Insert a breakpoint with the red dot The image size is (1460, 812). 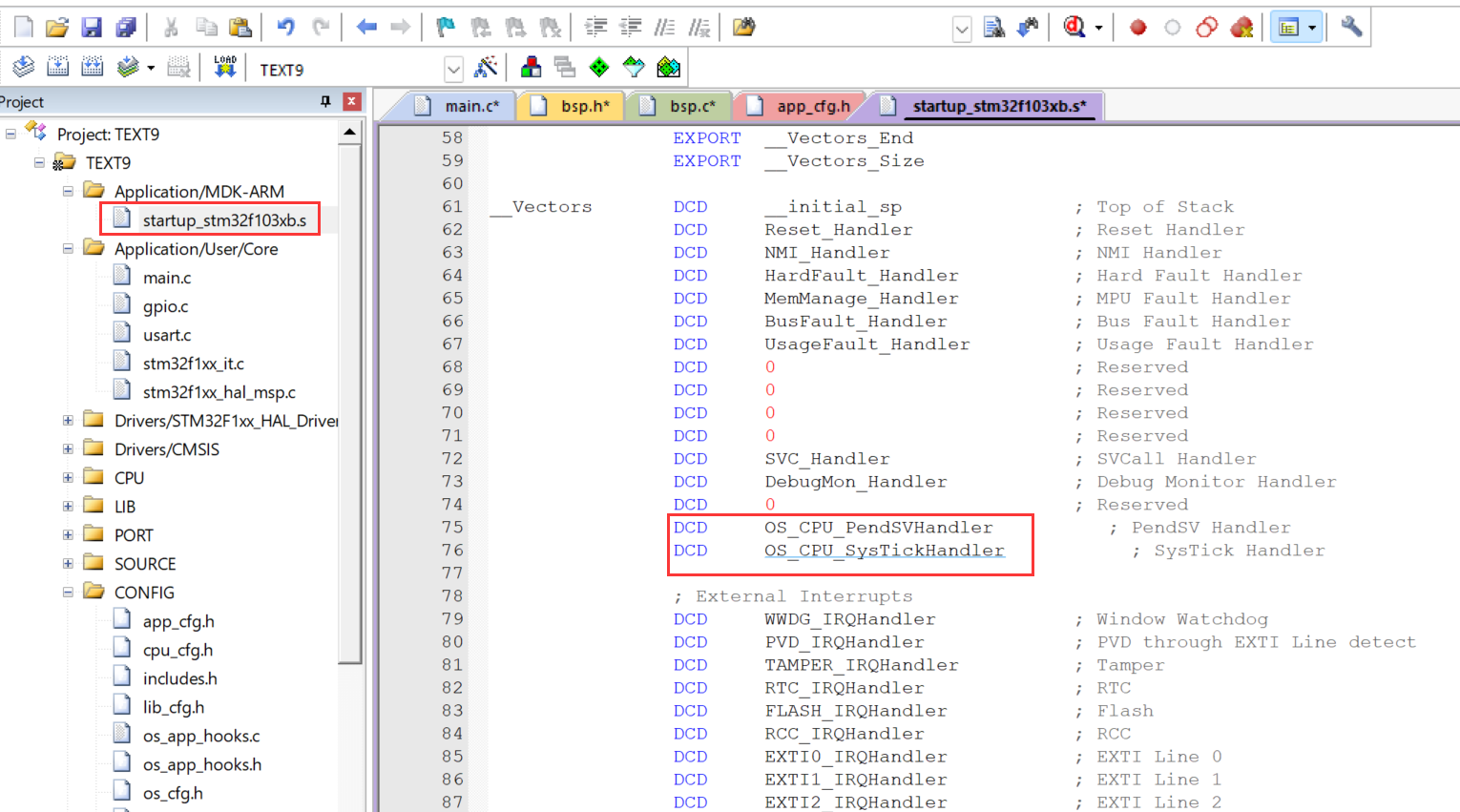coord(1137,27)
